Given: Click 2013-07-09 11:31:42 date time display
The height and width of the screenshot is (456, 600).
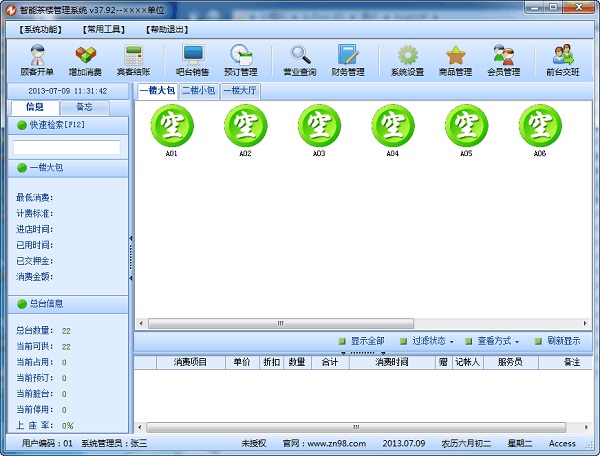Looking at the screenshot, I should coord(68,91).
